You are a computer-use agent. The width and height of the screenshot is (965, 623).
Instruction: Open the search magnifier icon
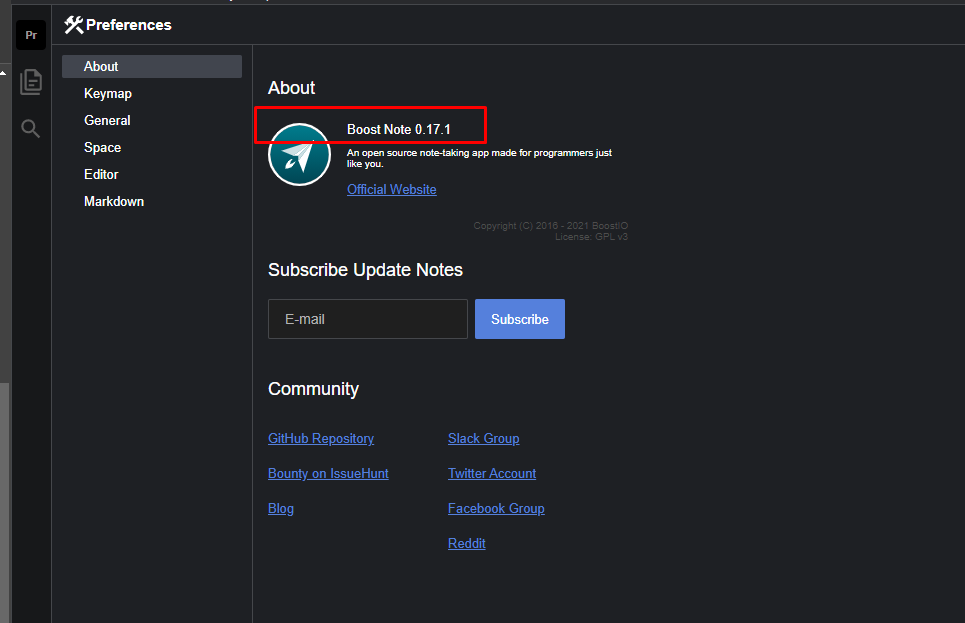point(30,129)
